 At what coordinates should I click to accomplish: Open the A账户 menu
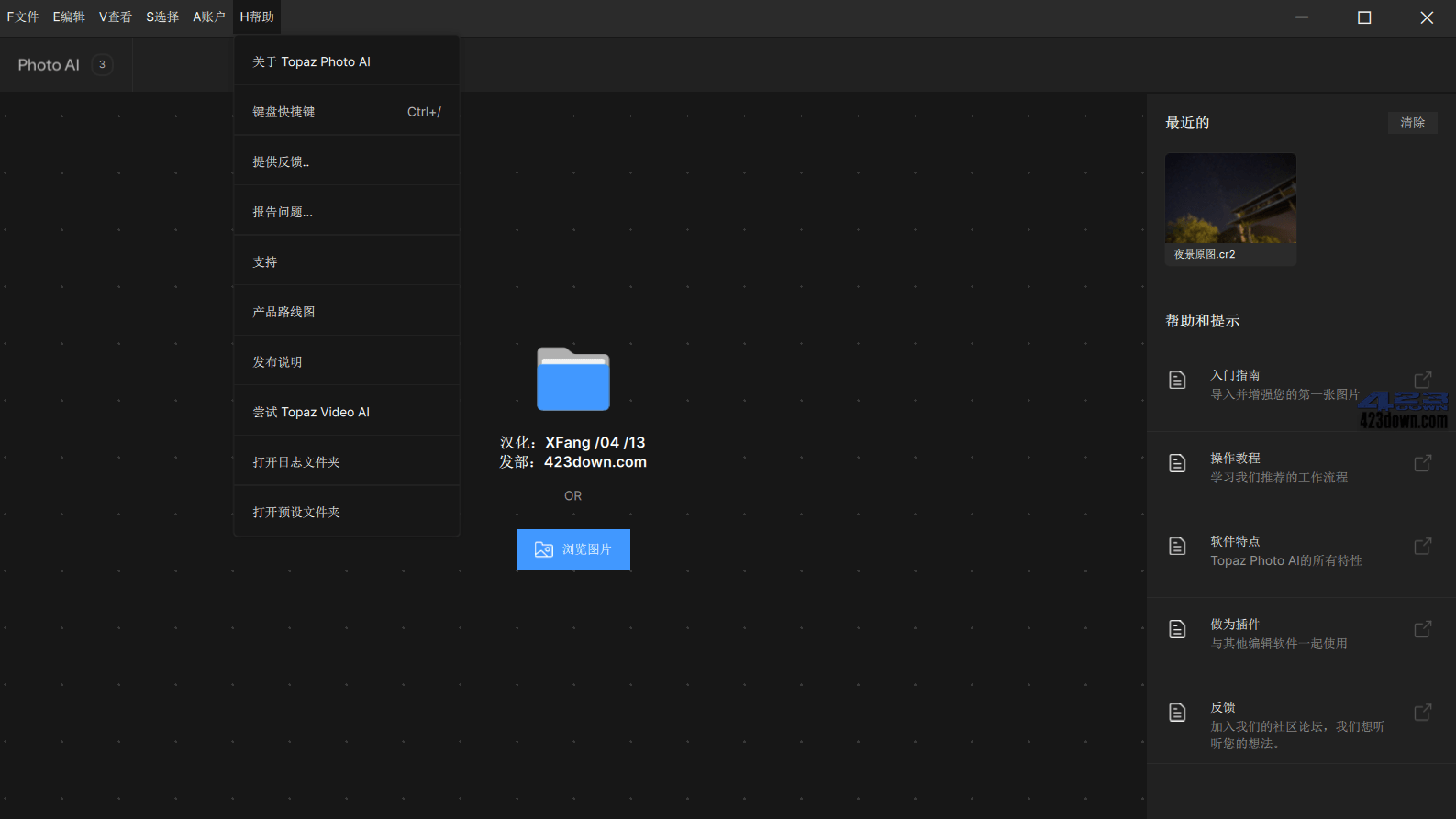(x=209, y=17)
